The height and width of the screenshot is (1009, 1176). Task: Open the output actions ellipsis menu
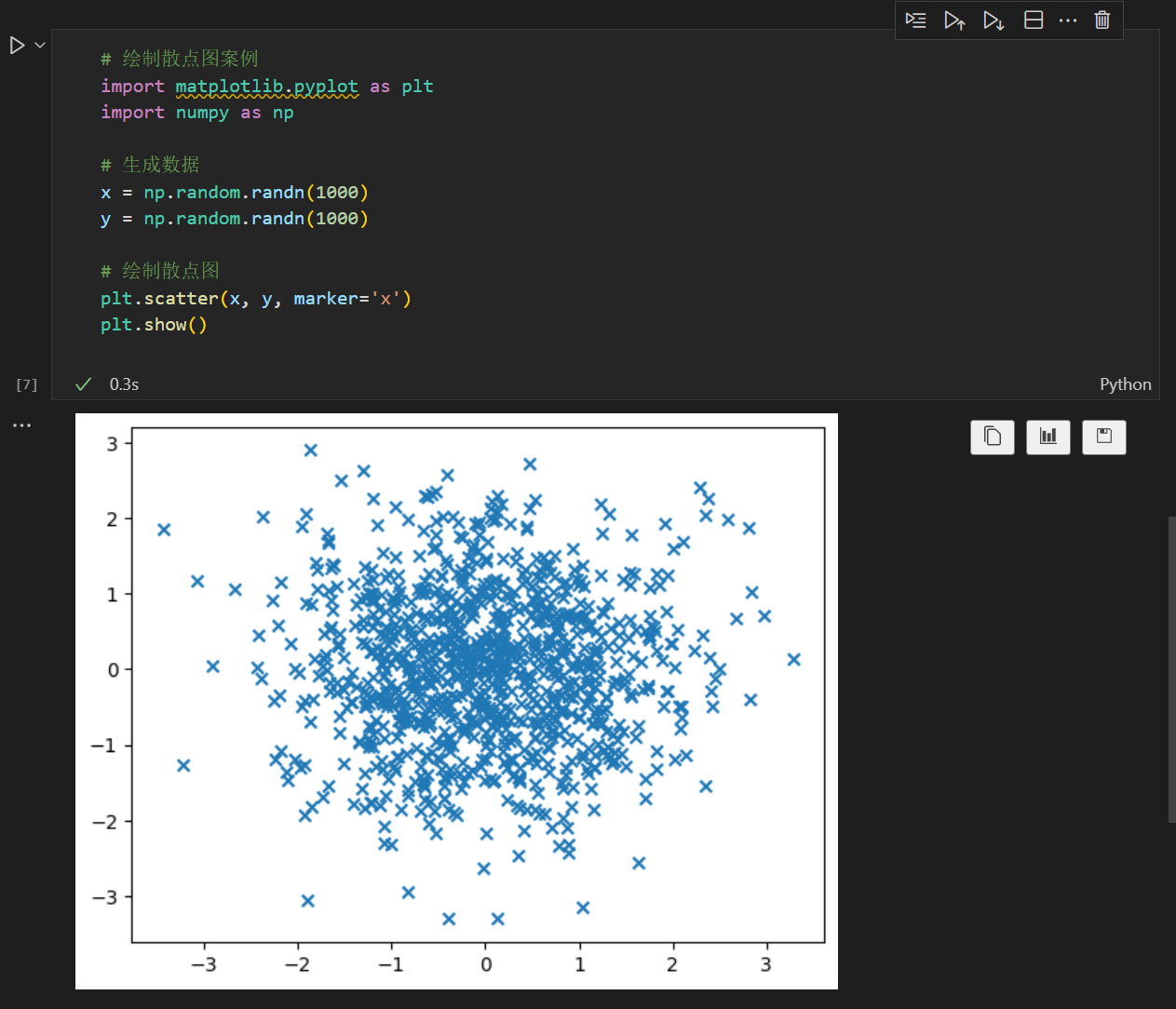(x=21, y=425)
